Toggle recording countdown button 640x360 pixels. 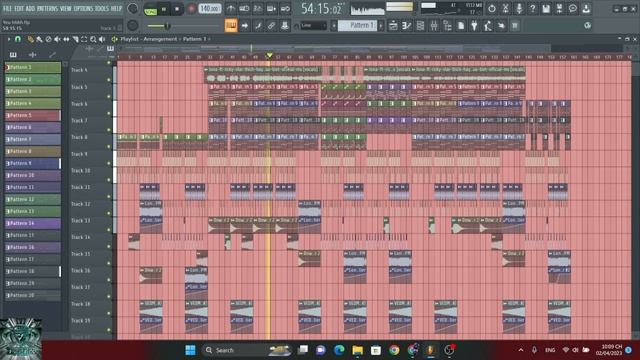click(258, 8)
